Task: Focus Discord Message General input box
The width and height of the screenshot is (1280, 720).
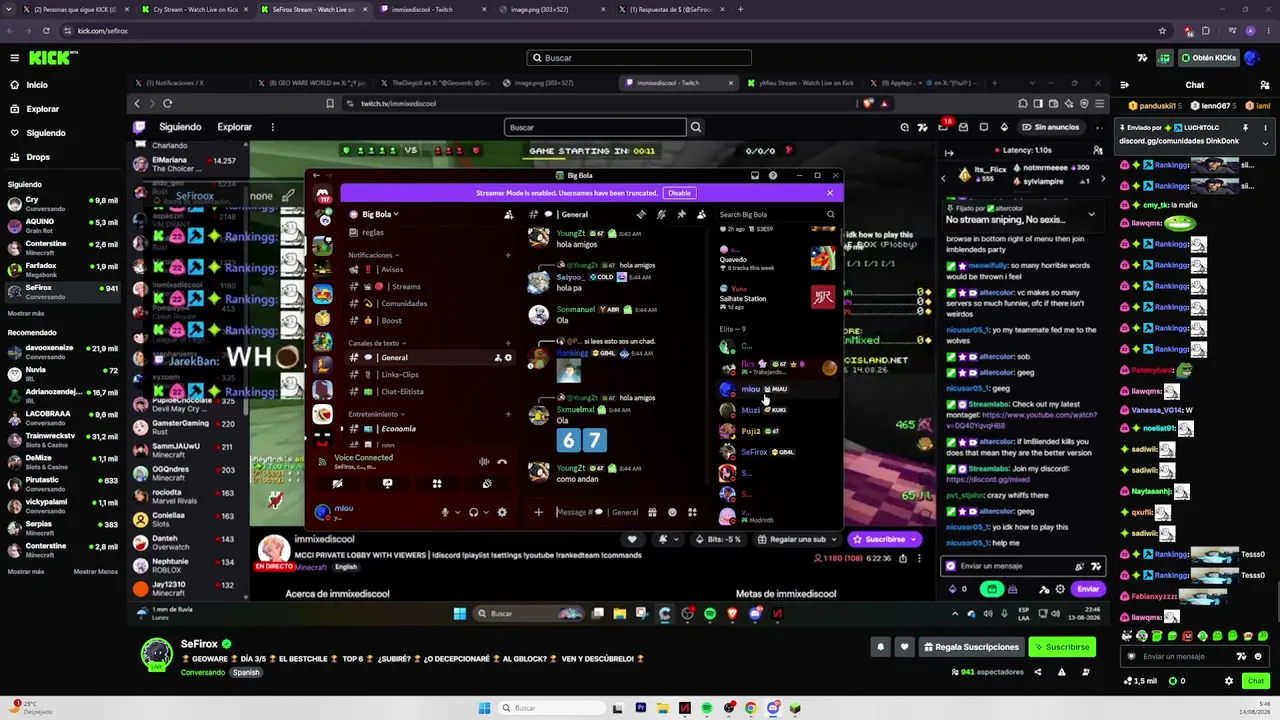Action: 597,513
